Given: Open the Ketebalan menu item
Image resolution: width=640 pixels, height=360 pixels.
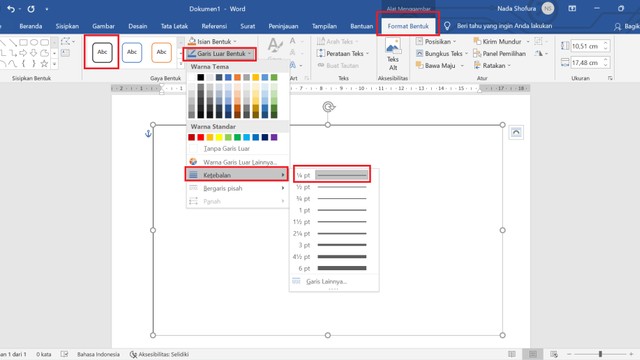Looking at the screenshot, I should coord(237,175).
